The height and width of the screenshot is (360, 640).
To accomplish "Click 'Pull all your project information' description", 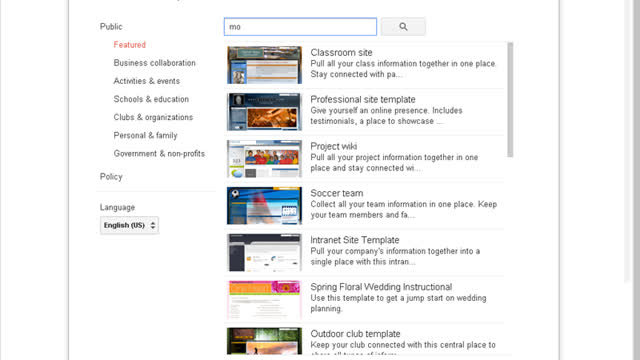I will pos(394,163).
